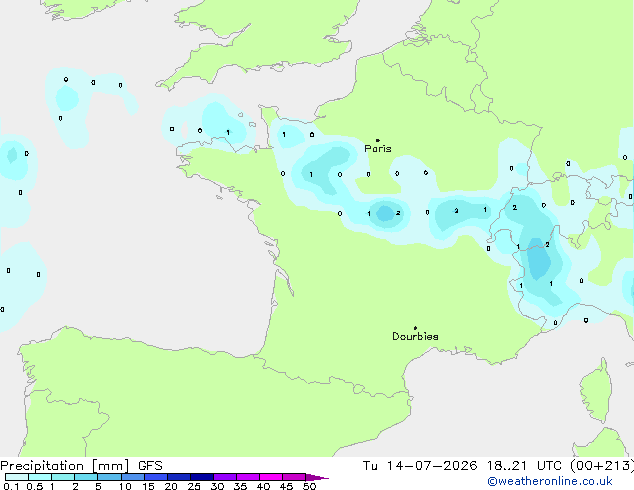Click the Paris city marker dot
Viewport: 634px width, 490px height.
click(x=378, y=140)
